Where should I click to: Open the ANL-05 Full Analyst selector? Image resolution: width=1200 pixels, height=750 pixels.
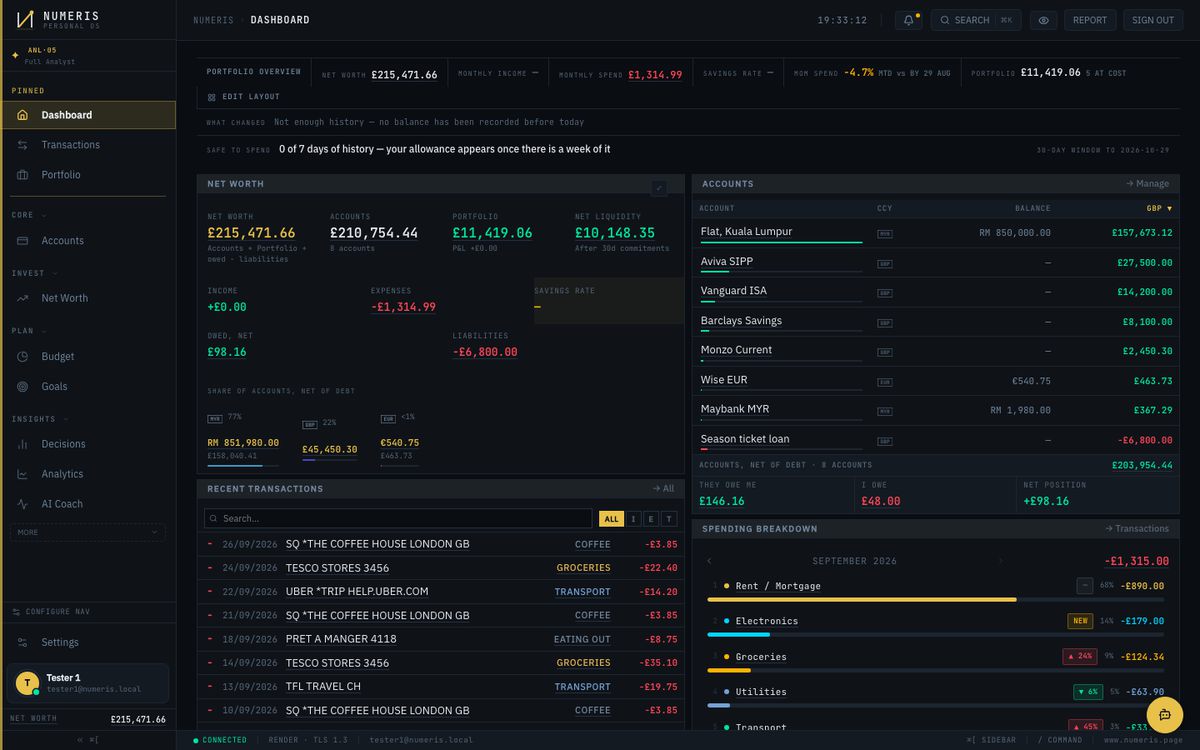coord(88,56)
